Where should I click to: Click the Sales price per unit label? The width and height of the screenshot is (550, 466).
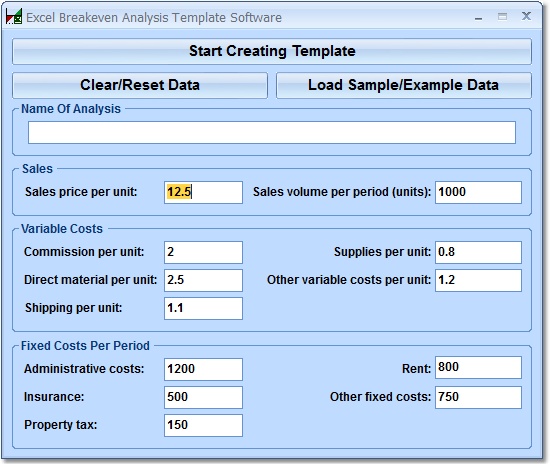81,192
